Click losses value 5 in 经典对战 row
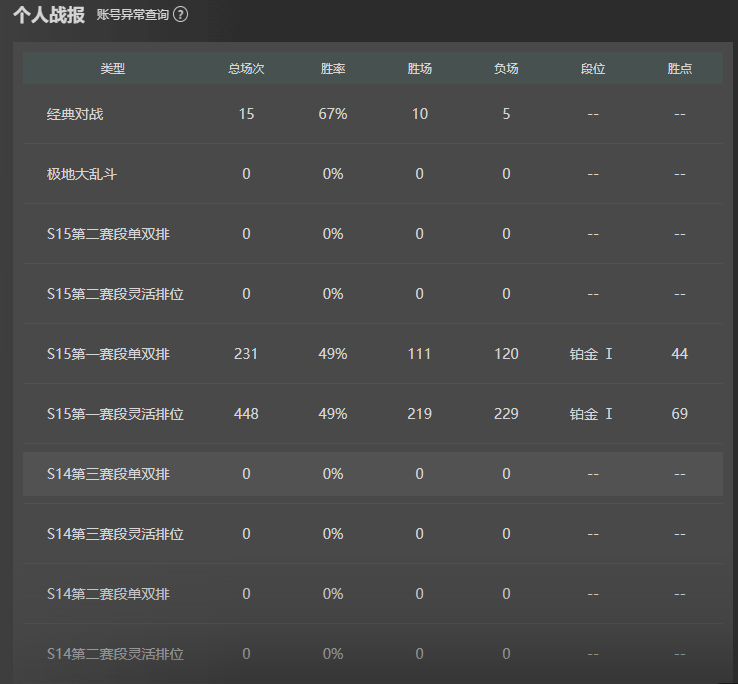738x684 pixels. 506,114
